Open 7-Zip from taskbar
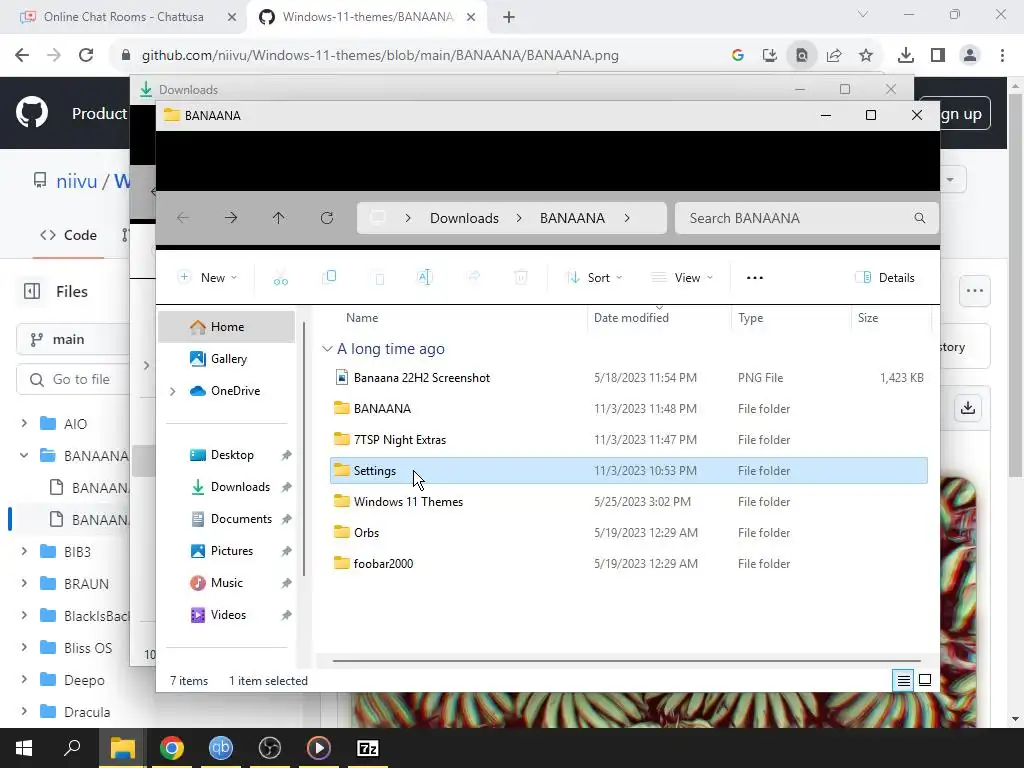Screen dimensions: 1024x768 pos(368,748)
